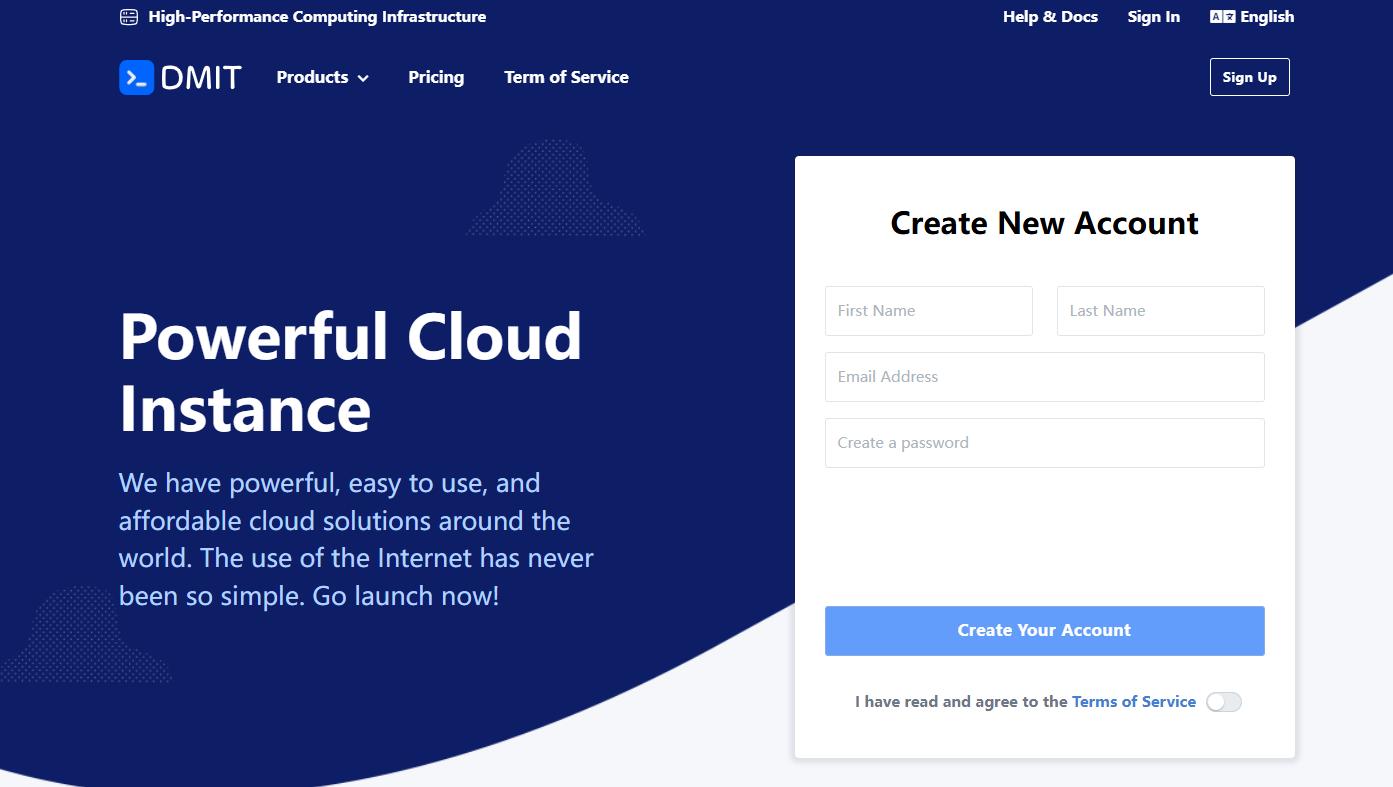Click the language translate icon
The height and width of the screenshot is (787, 1393).
click(x=1221, y=17)
